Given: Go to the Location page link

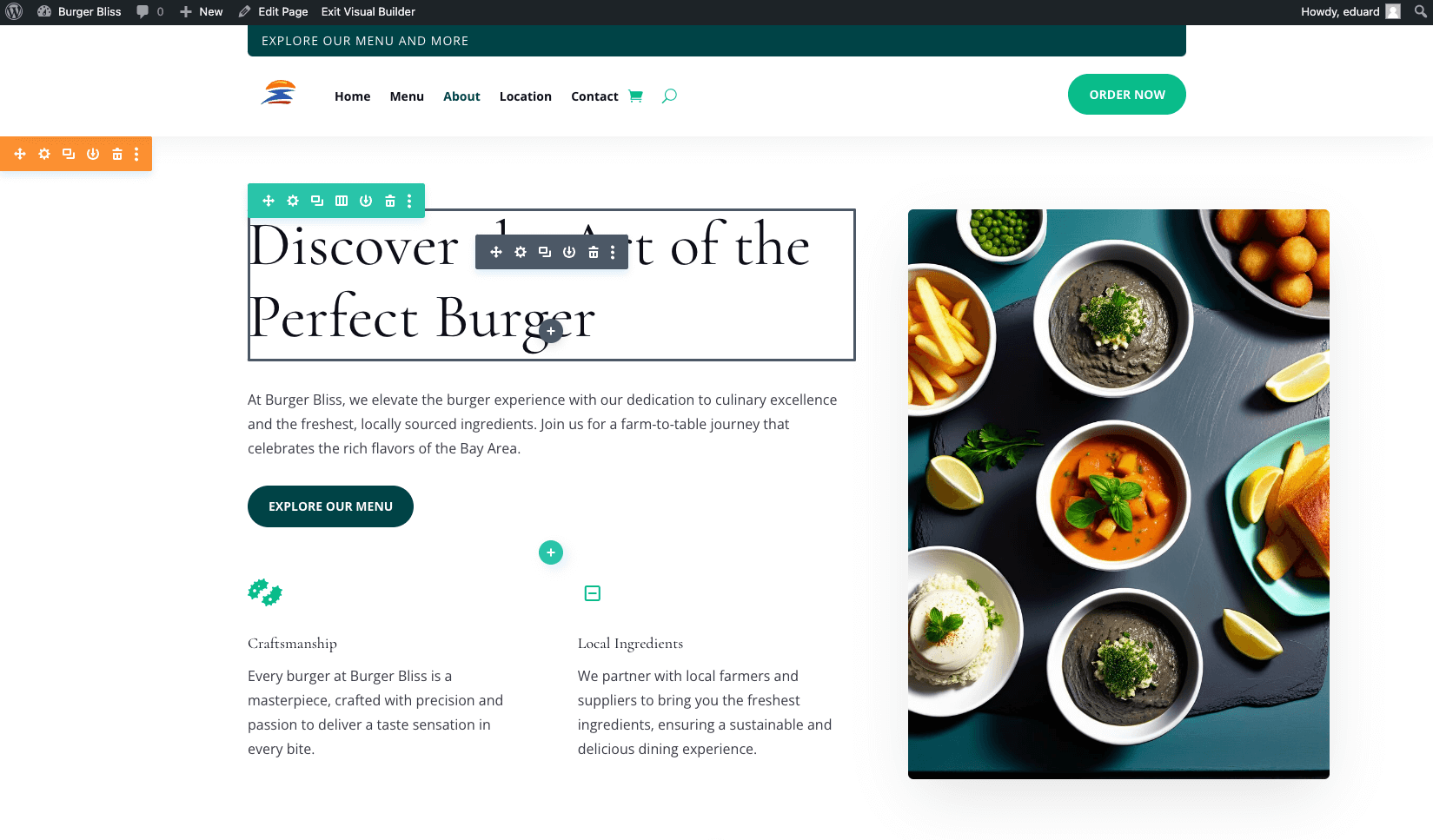Looking at the screenshot, I should pyautogui.click(x=526, y=96).
